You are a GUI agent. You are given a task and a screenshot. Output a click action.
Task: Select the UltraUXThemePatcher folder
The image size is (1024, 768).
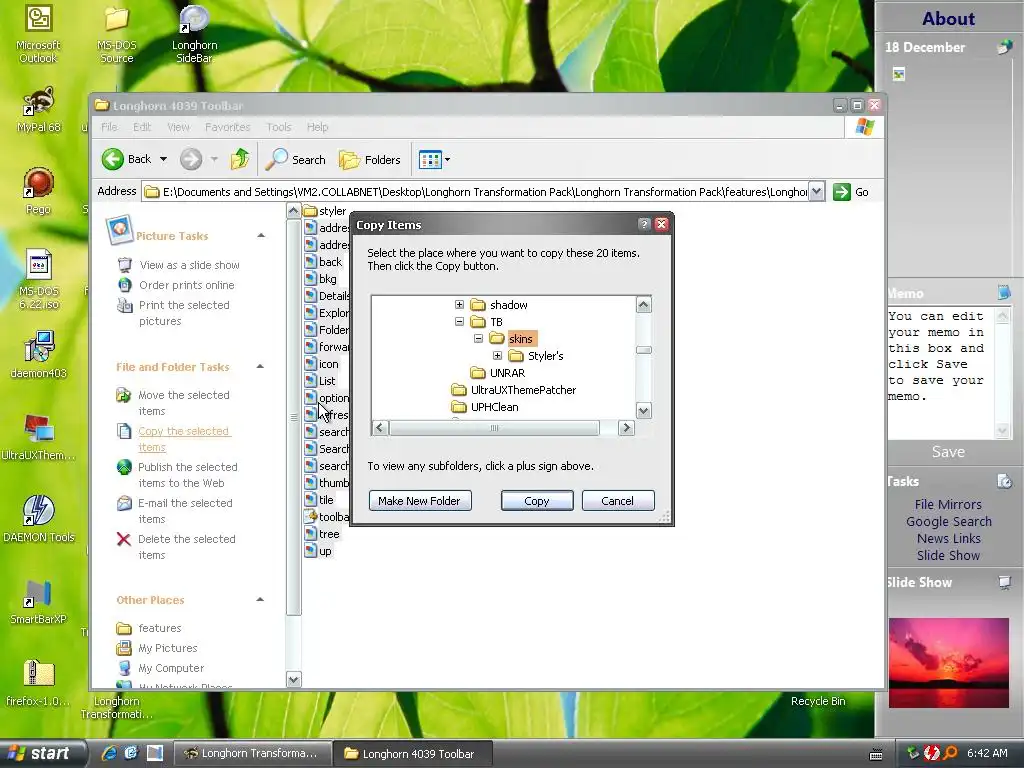tap(523, 390)
